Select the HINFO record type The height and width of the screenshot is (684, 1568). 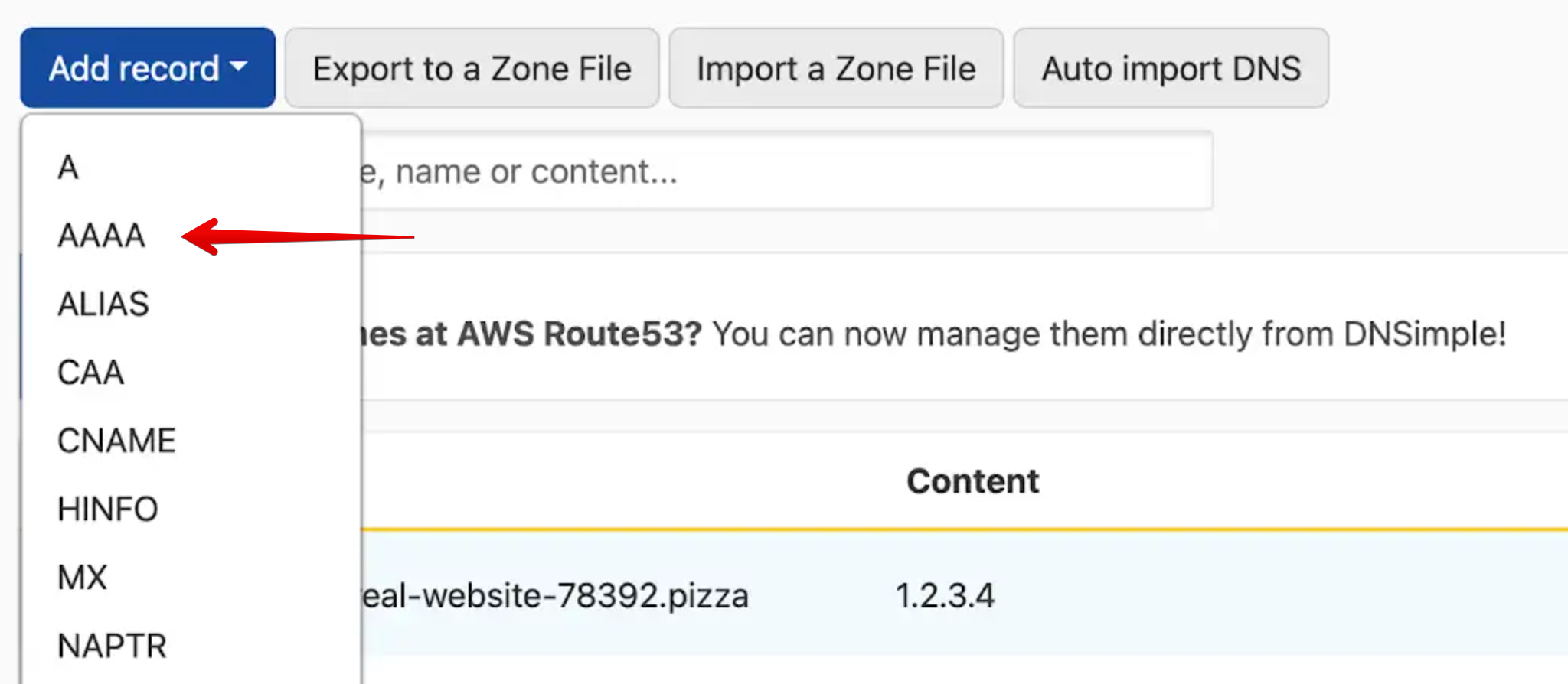tap(107, 508)
